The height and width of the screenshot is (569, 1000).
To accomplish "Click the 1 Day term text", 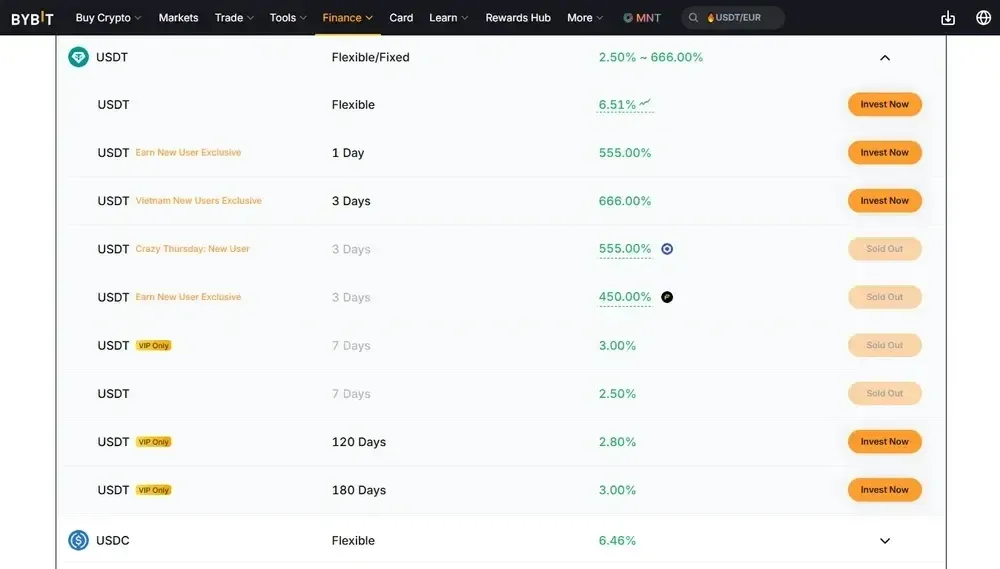I will coord(348,153).
